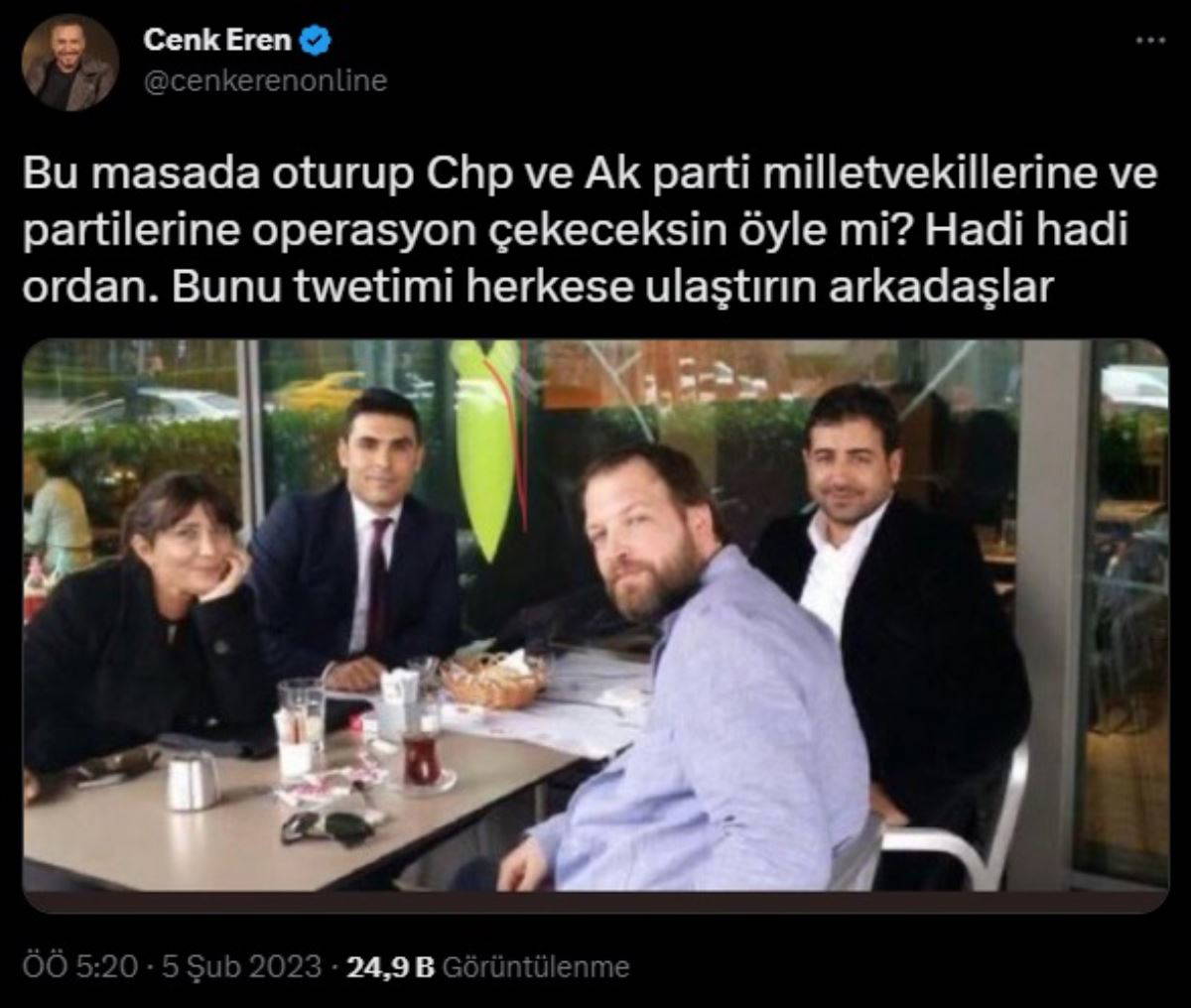Click the Cenk Eren display name

(x=220, y=41)
